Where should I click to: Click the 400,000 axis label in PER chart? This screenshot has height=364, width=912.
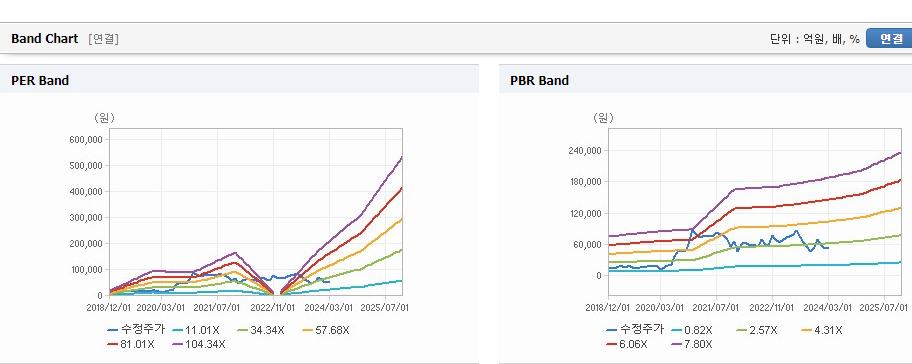pos(86,191)
